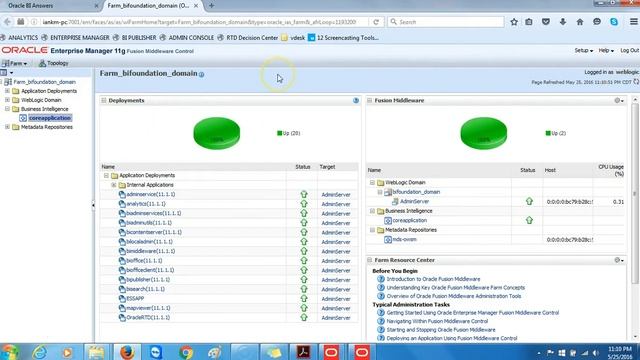This screenshot has width=640, height=360.
Task: Collapse Business Intelligence in navigation tree
Action: [x=7, y=109]
